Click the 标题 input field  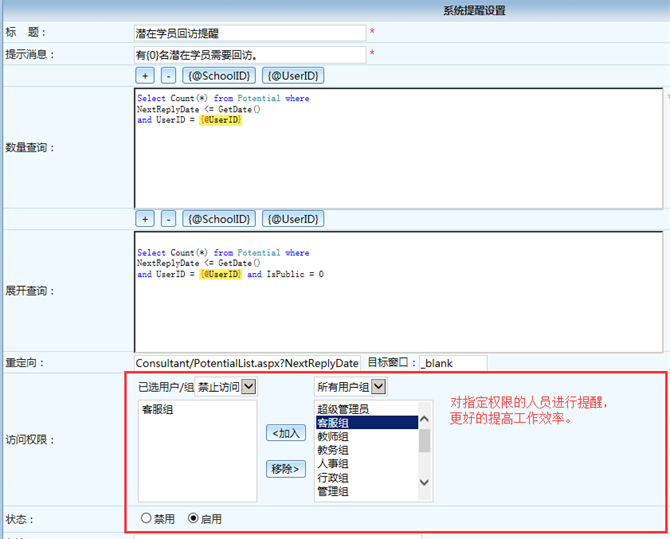pyautogui.click(x=250, y=33)
